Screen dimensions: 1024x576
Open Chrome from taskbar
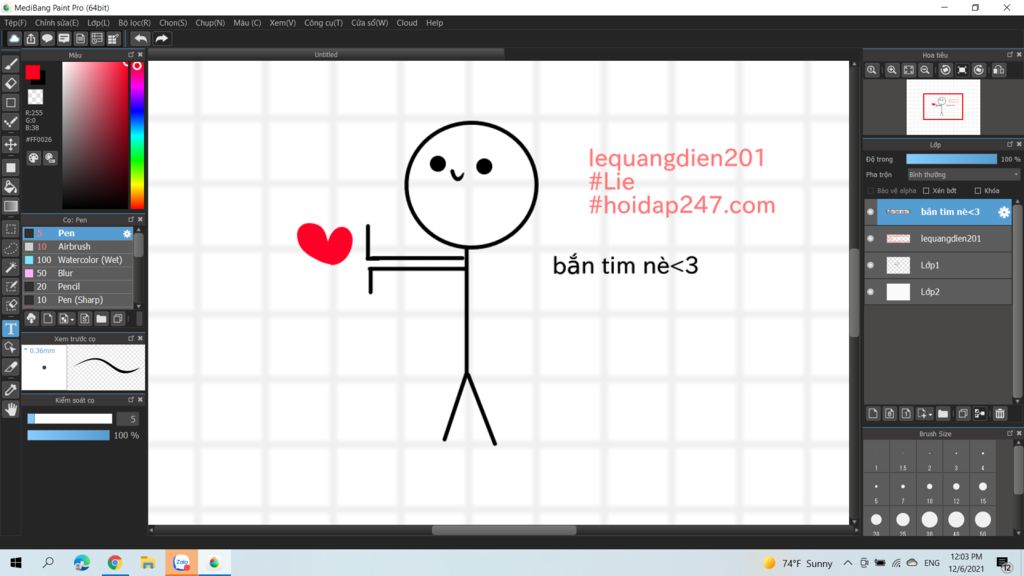click(x=115, y=563)
